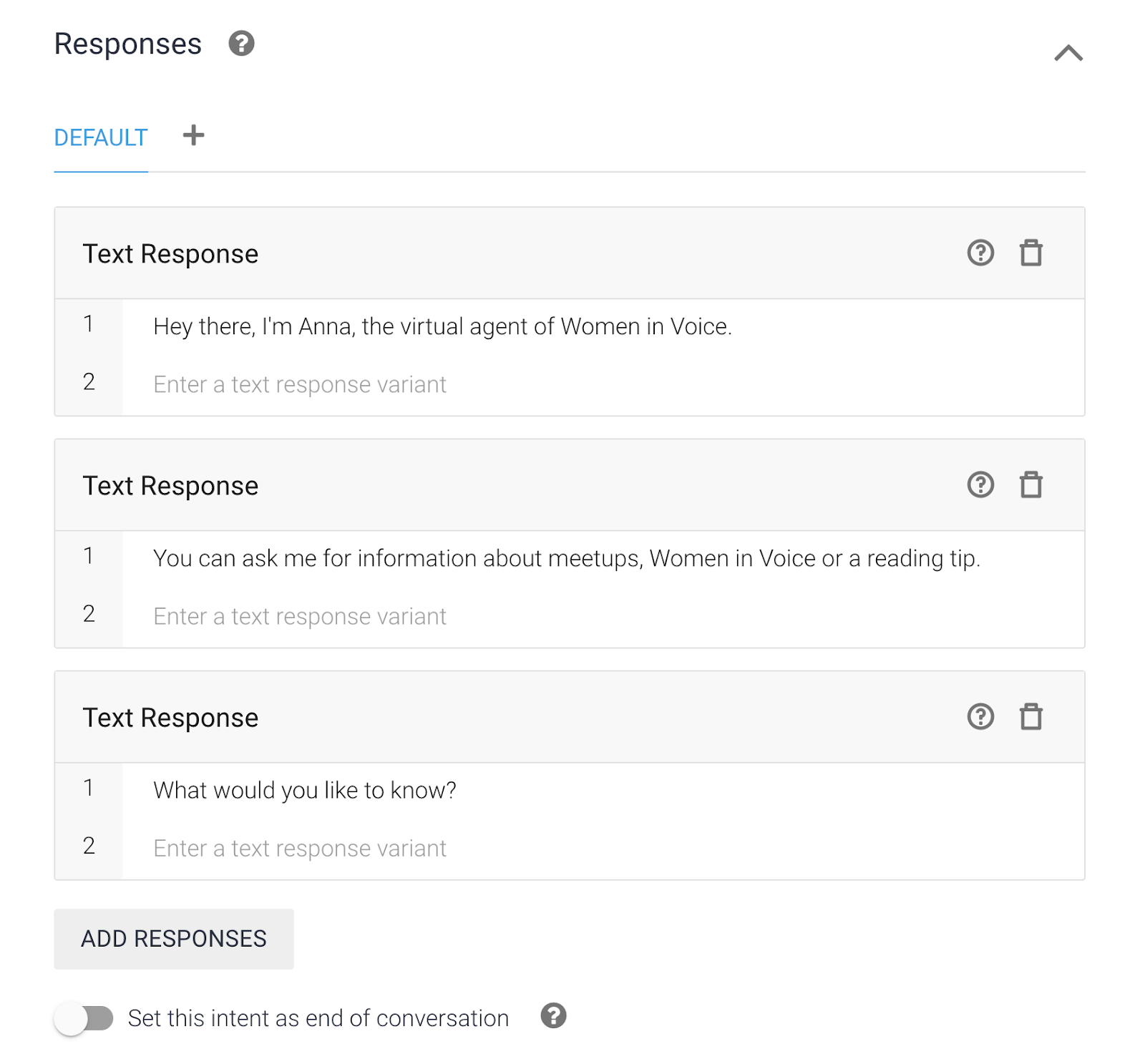Add a new platform tab with plus icon
Screen dimensions: 1145x1064
(193, 135)
